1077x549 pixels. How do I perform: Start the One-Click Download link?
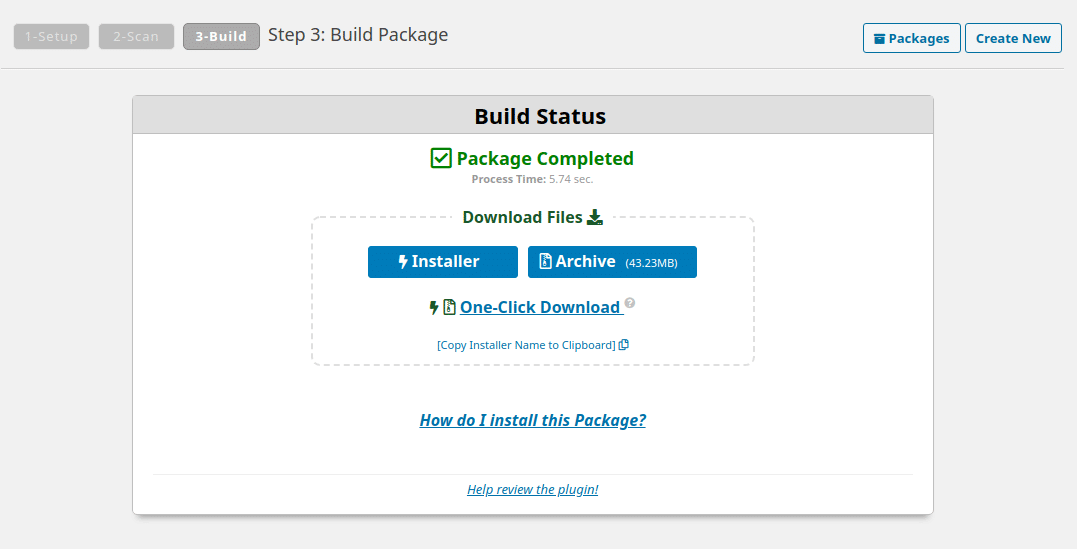pyautogui.click(x=540, y=308)
